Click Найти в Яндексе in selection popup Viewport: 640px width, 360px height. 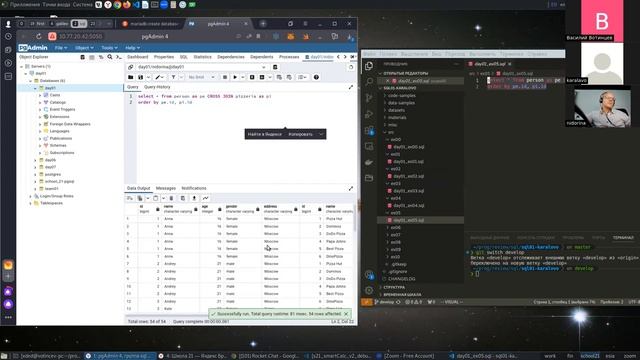[264, 134]
